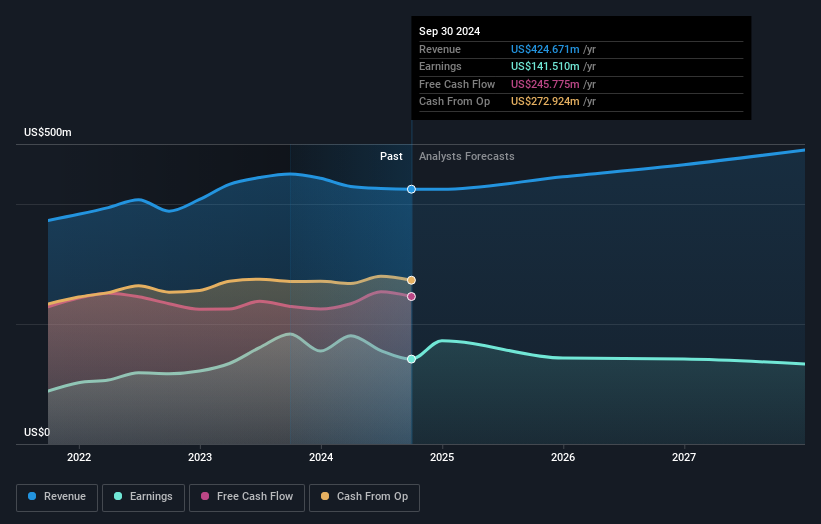821x524 pixels.
Task: Toggle the Earnings legend series
Action: [143, 497]
